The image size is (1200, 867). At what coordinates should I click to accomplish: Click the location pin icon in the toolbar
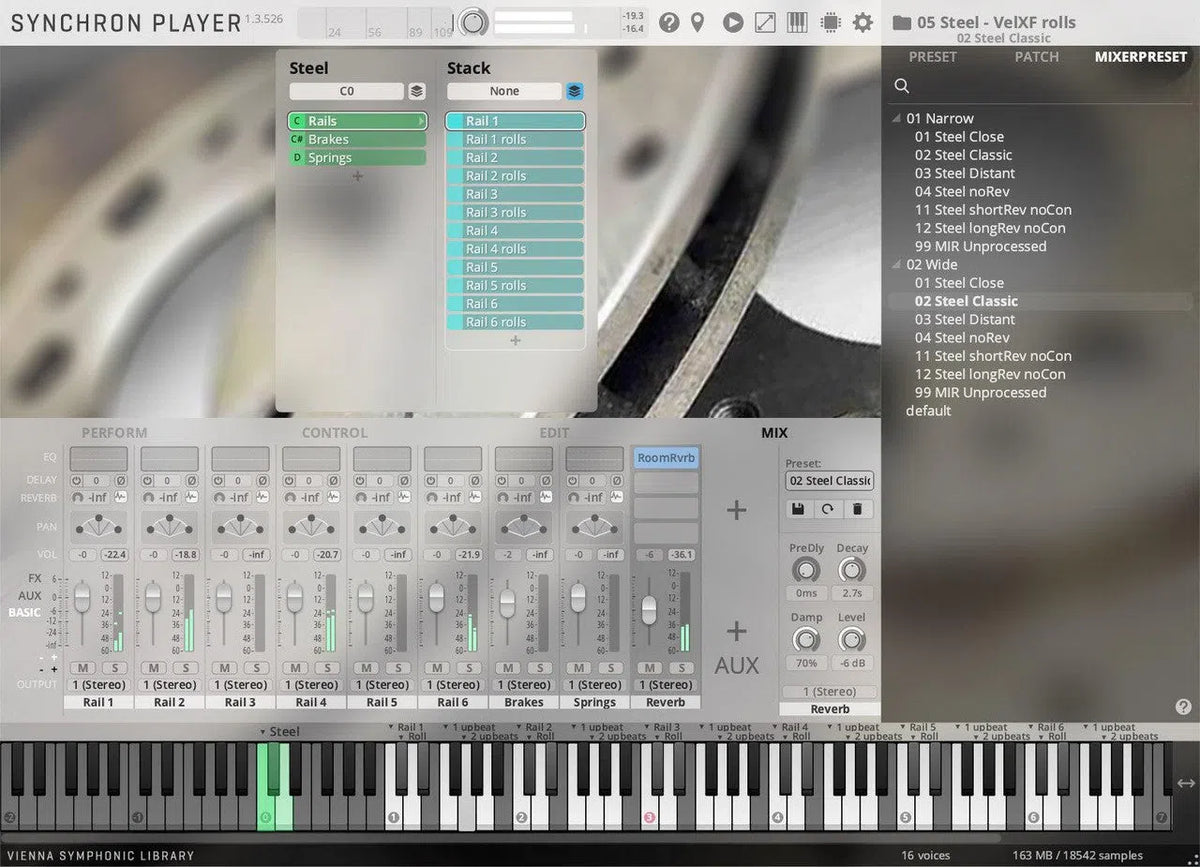698,21
